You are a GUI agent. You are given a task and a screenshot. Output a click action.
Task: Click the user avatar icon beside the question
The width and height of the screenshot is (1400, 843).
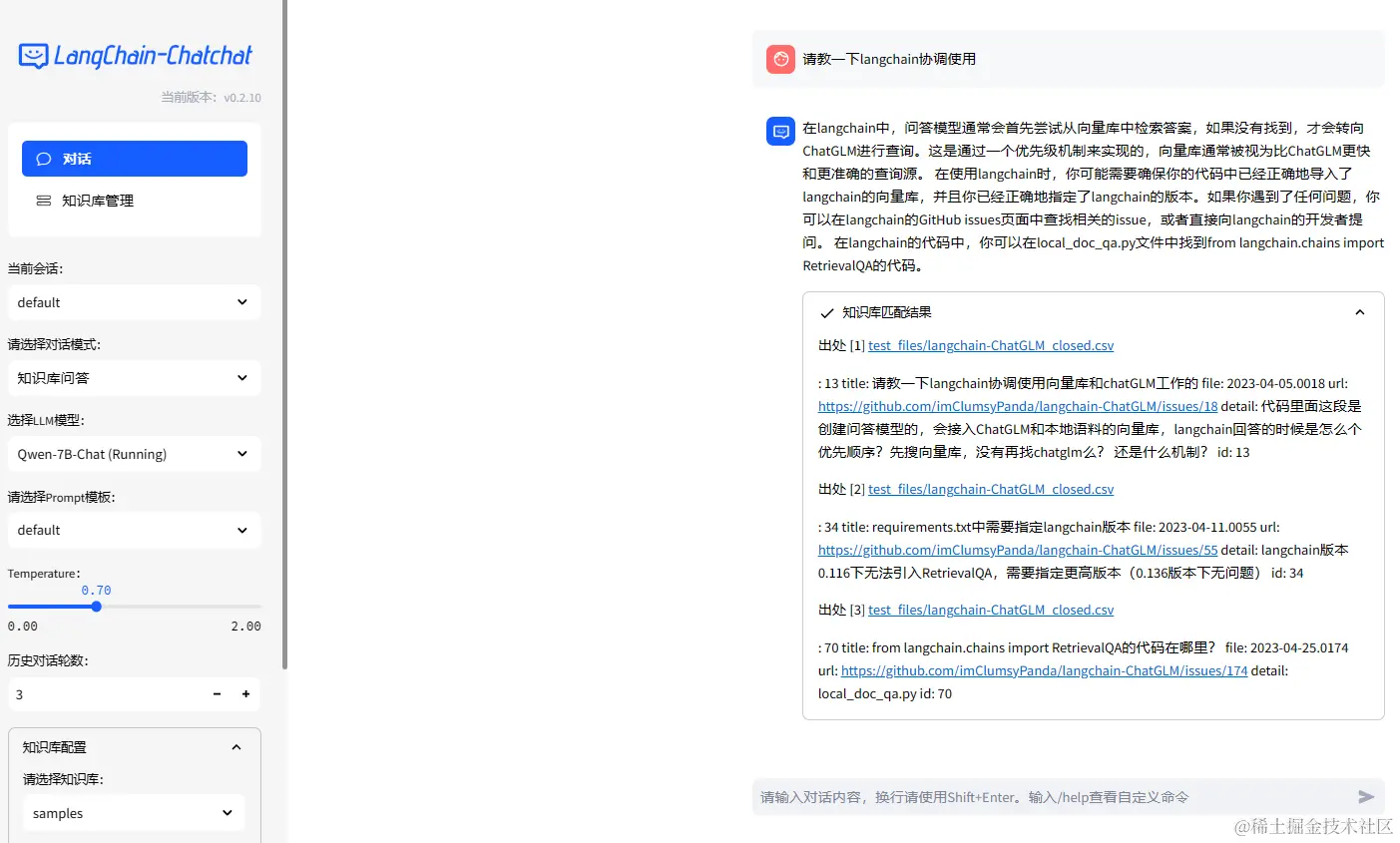coord(780,59)
